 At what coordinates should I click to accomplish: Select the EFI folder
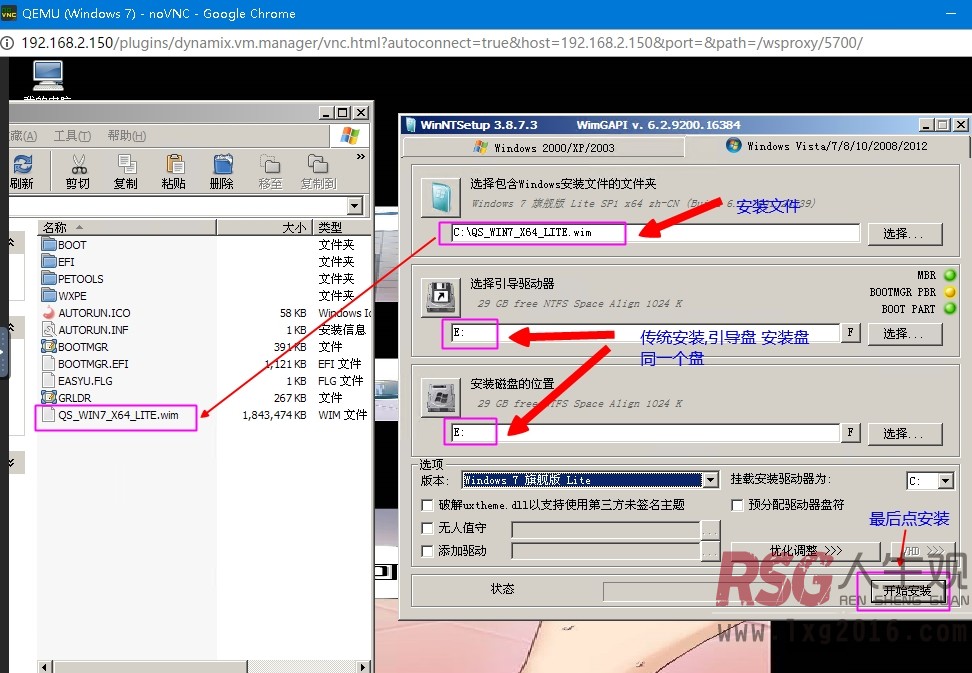click(58, 262)
